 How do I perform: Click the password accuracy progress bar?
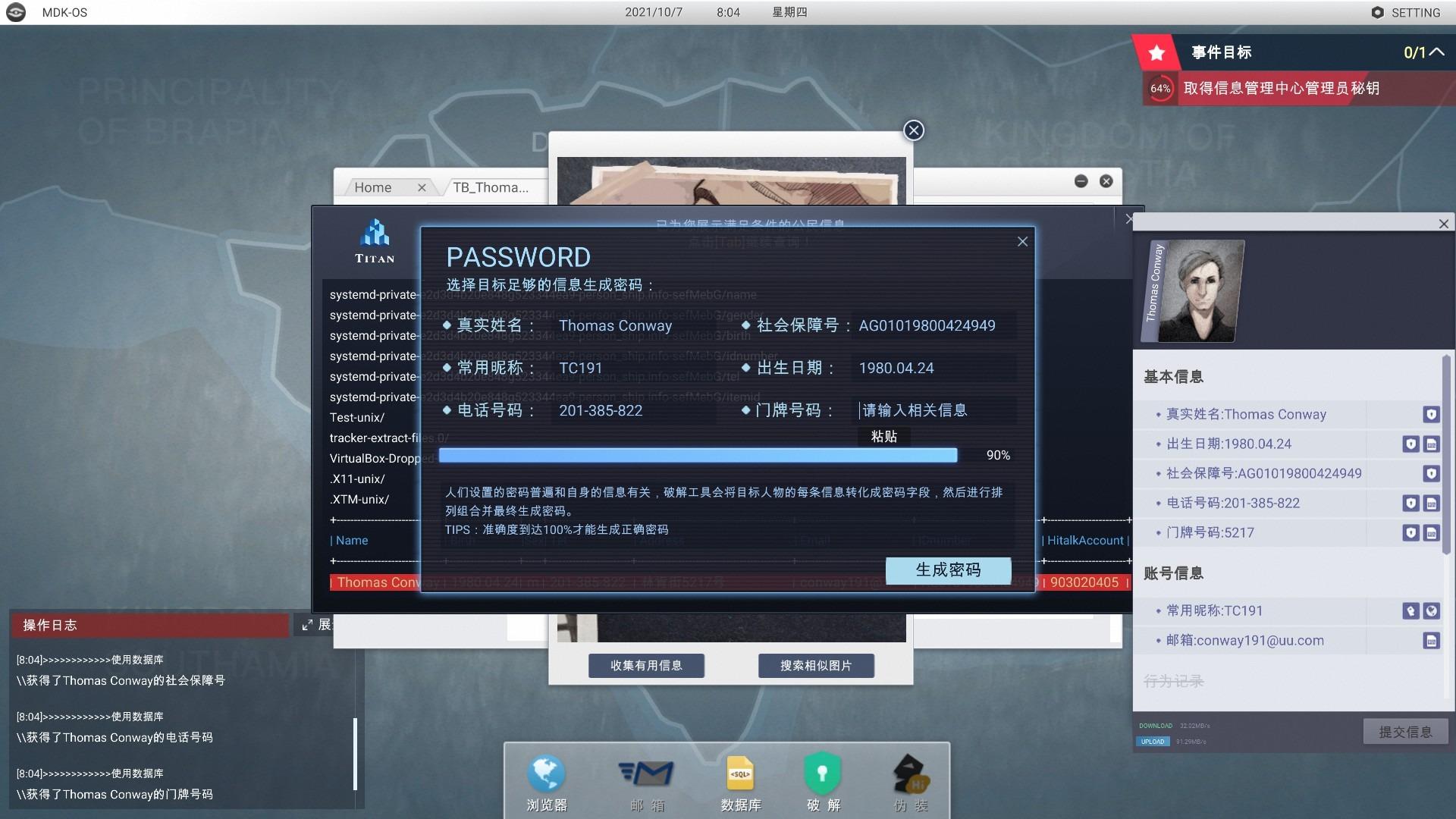pos(698,455)
